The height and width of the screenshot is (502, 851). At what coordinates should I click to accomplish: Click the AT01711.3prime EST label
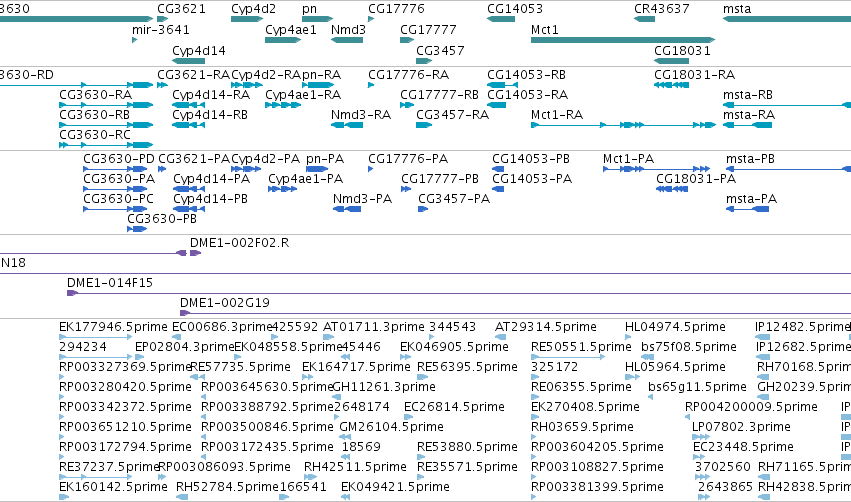coord(373,327)
